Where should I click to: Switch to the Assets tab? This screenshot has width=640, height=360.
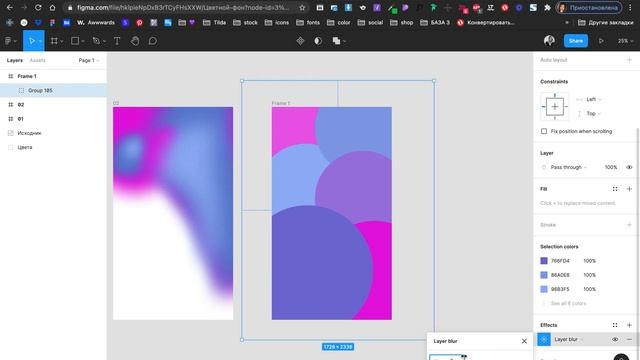point(38,60)
